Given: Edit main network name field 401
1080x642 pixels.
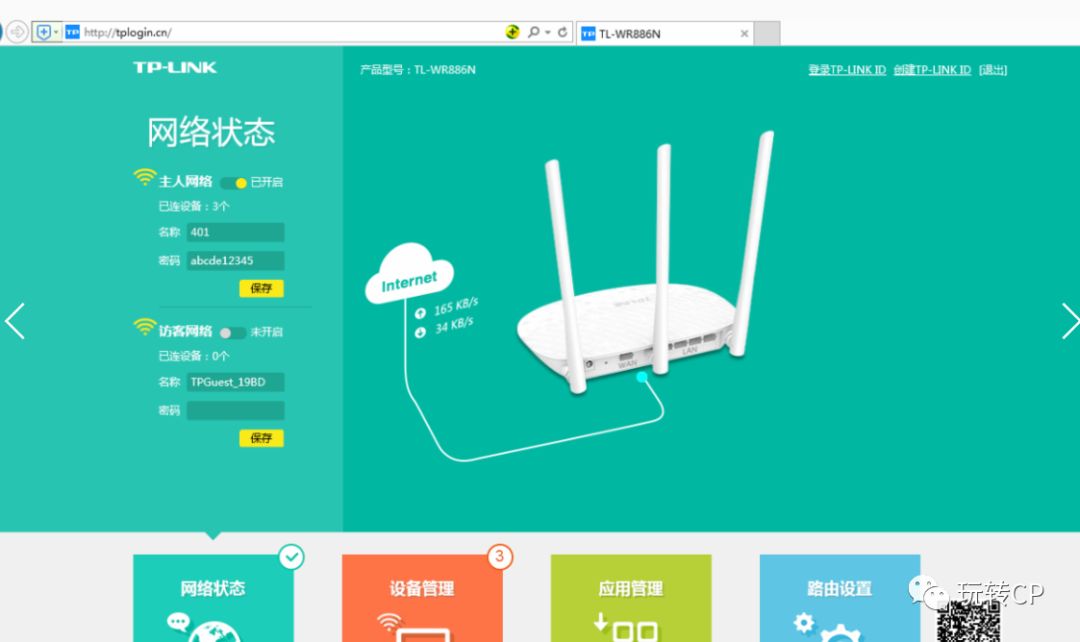Looking at the screenshot, I should [236, 232].
